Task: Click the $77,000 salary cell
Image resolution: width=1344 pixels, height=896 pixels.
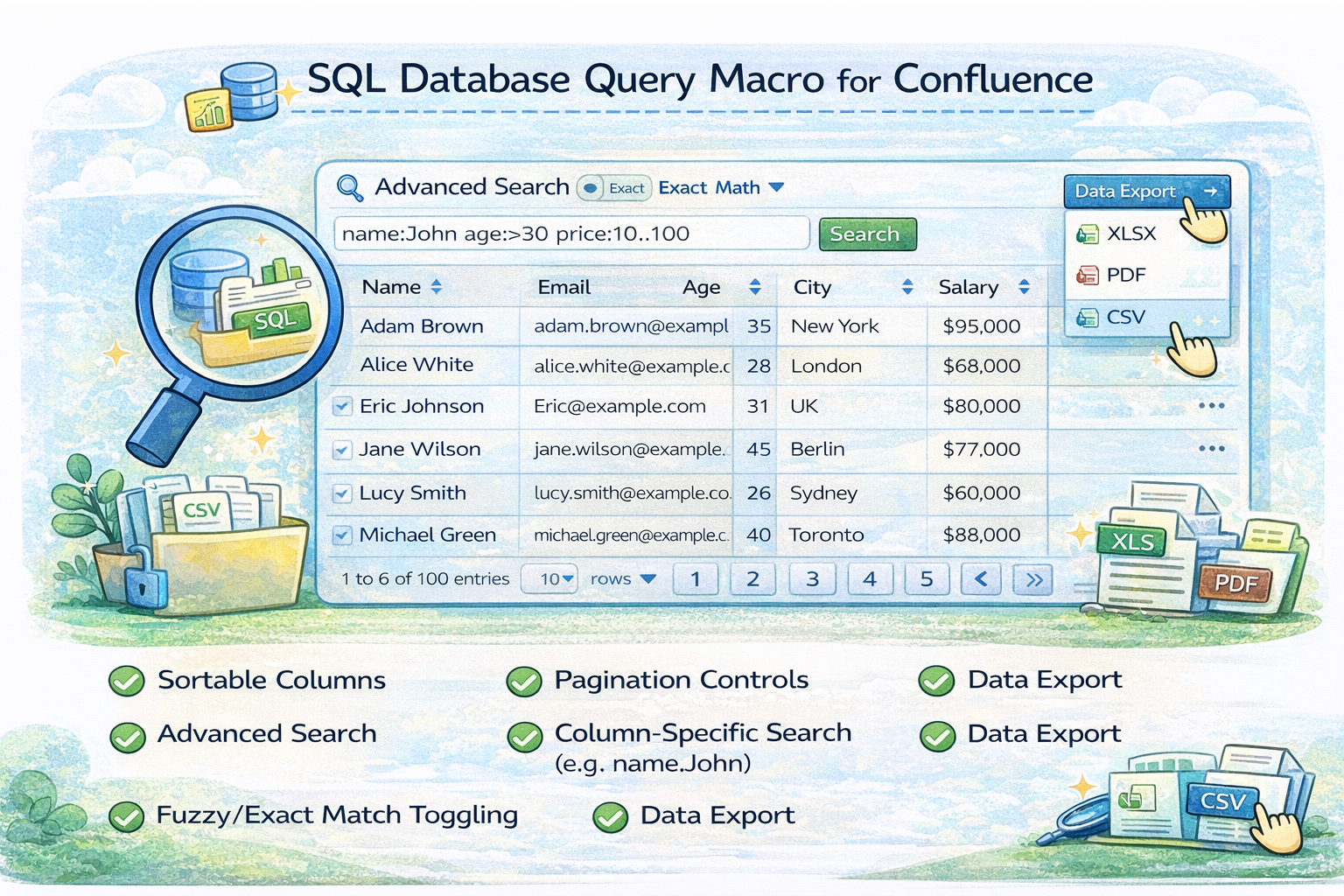Action: pyautogui.click(x=982, y=449)
